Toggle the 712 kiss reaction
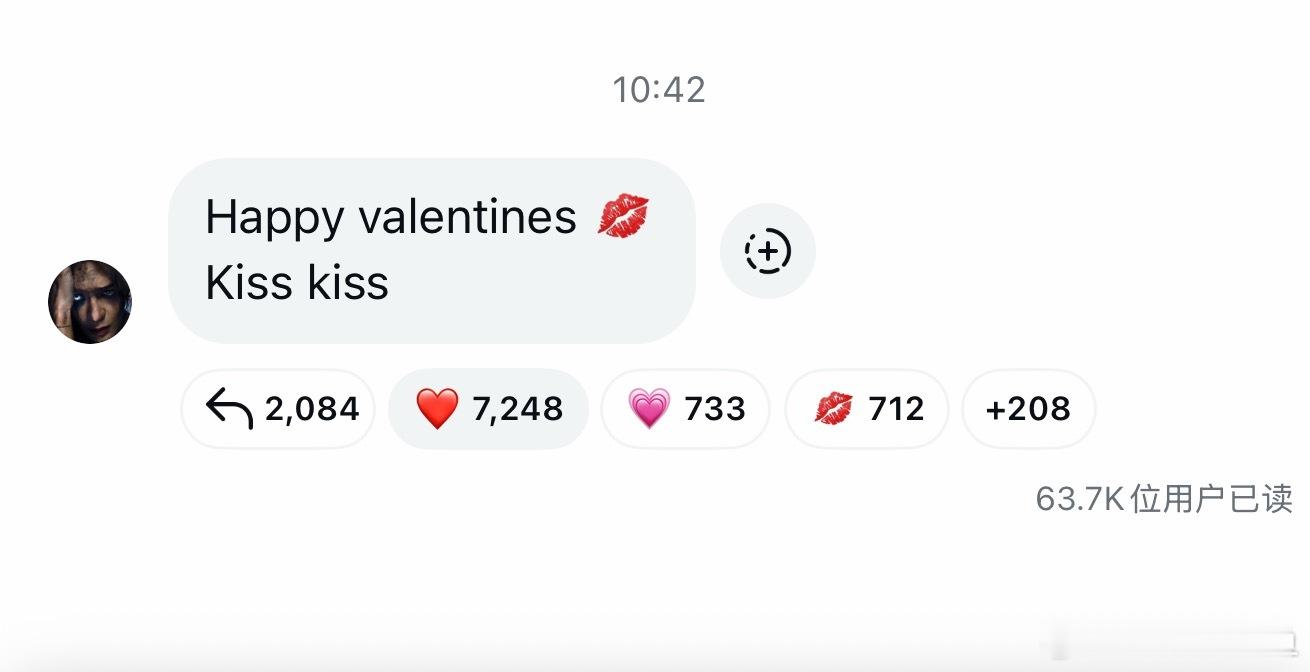 (x=866, y=409)
